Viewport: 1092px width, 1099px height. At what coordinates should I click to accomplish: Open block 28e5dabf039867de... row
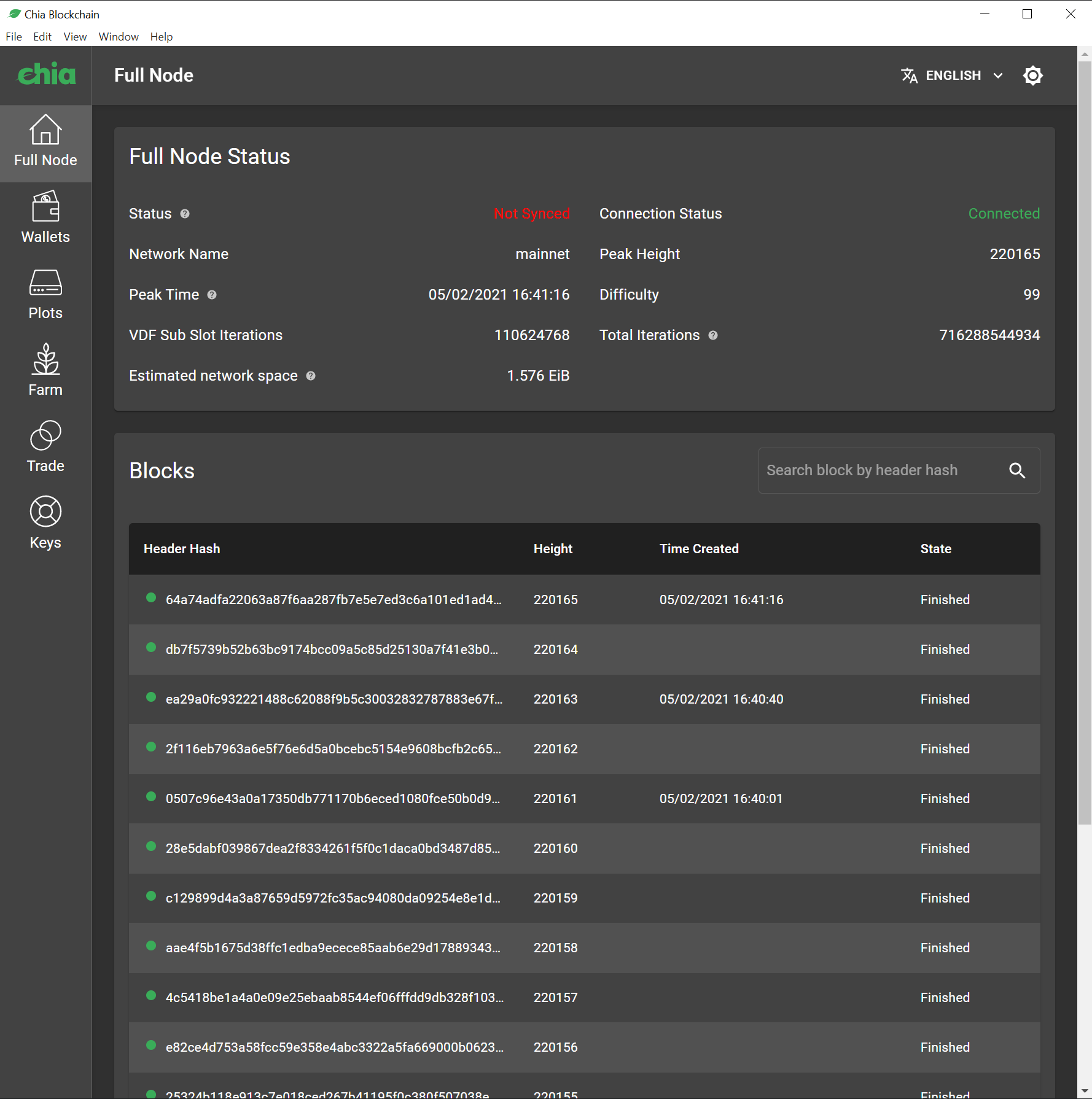585,849
